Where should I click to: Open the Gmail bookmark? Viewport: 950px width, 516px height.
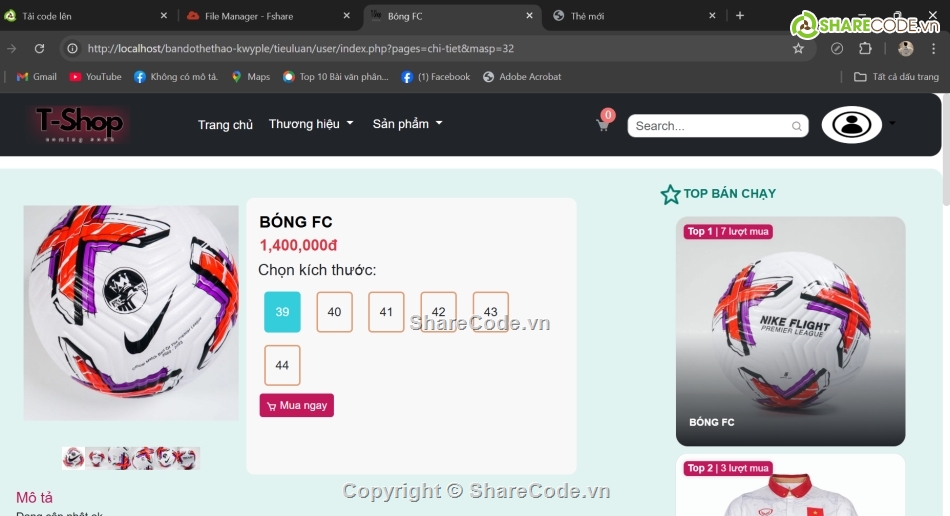point(36,77)
